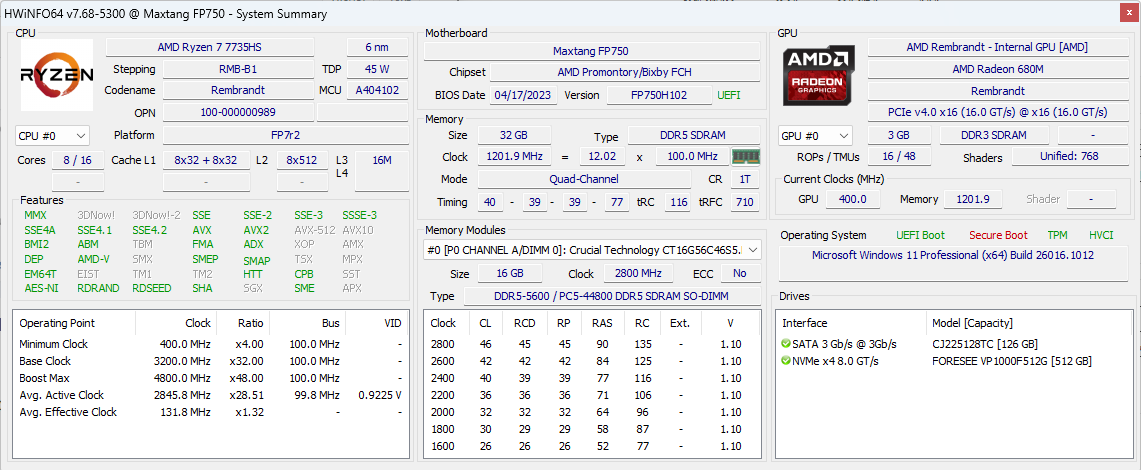The height and width of the screenshot is (470, 1141).
Task: Click the DDR5 SDRAM memory type field
Action: click(x=693, y=135)
